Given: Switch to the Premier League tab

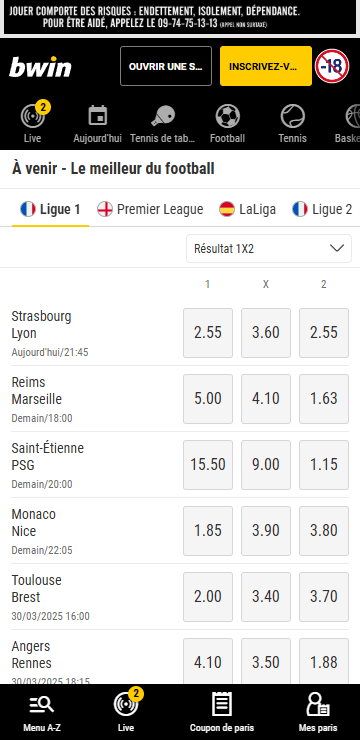Looking at the screenshot, I should [150, 209].
